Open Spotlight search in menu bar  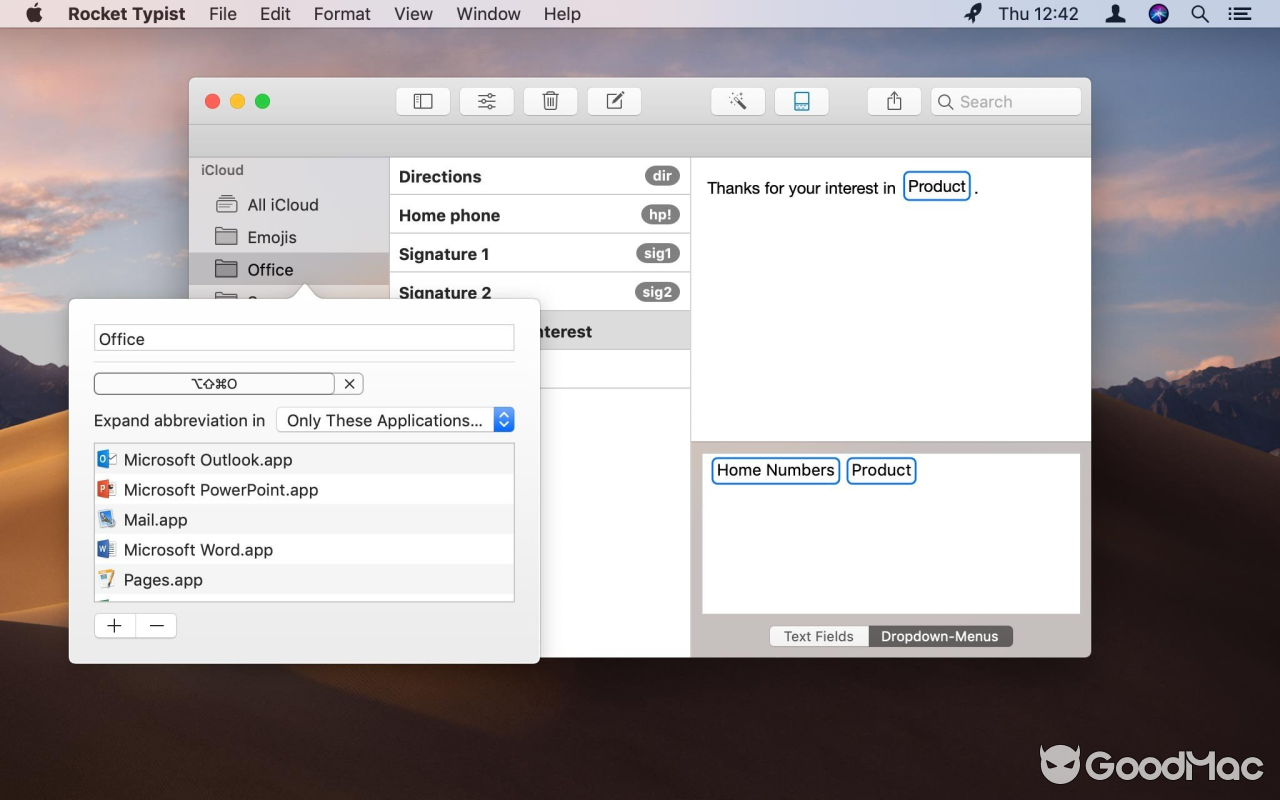(x=1199, y=14)
